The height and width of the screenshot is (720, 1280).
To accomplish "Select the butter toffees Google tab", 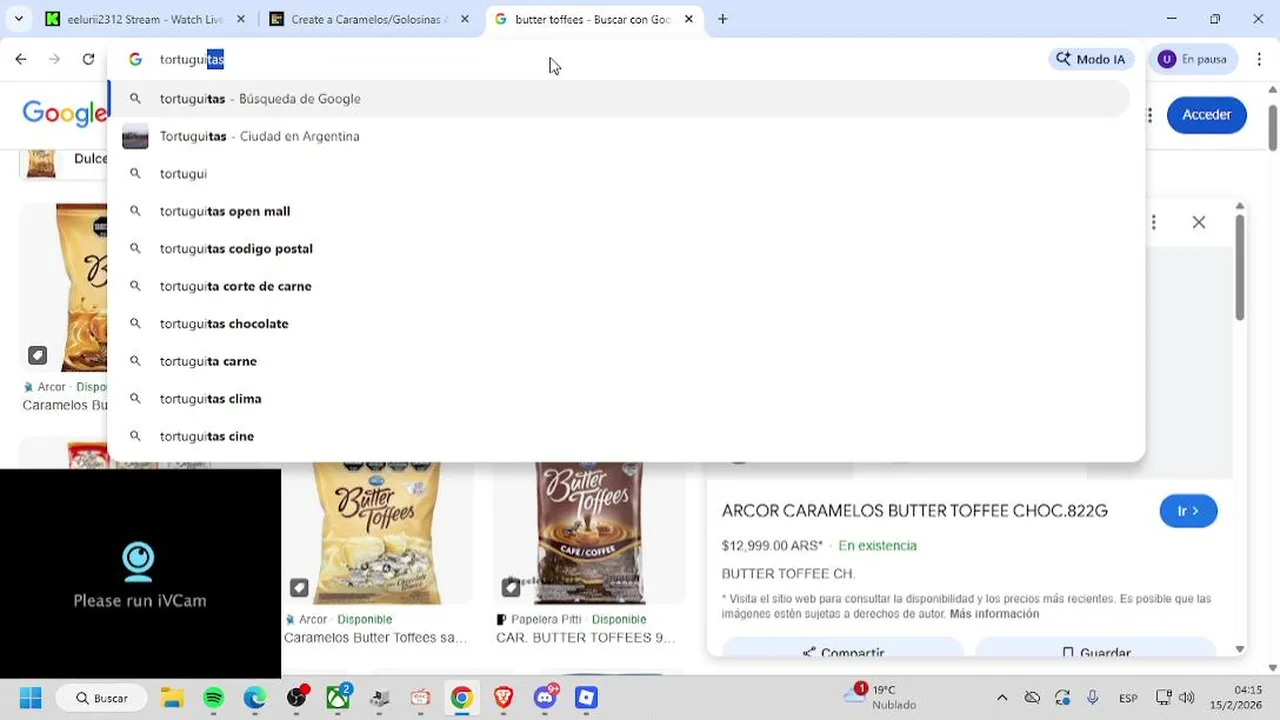I will [593, 19].
